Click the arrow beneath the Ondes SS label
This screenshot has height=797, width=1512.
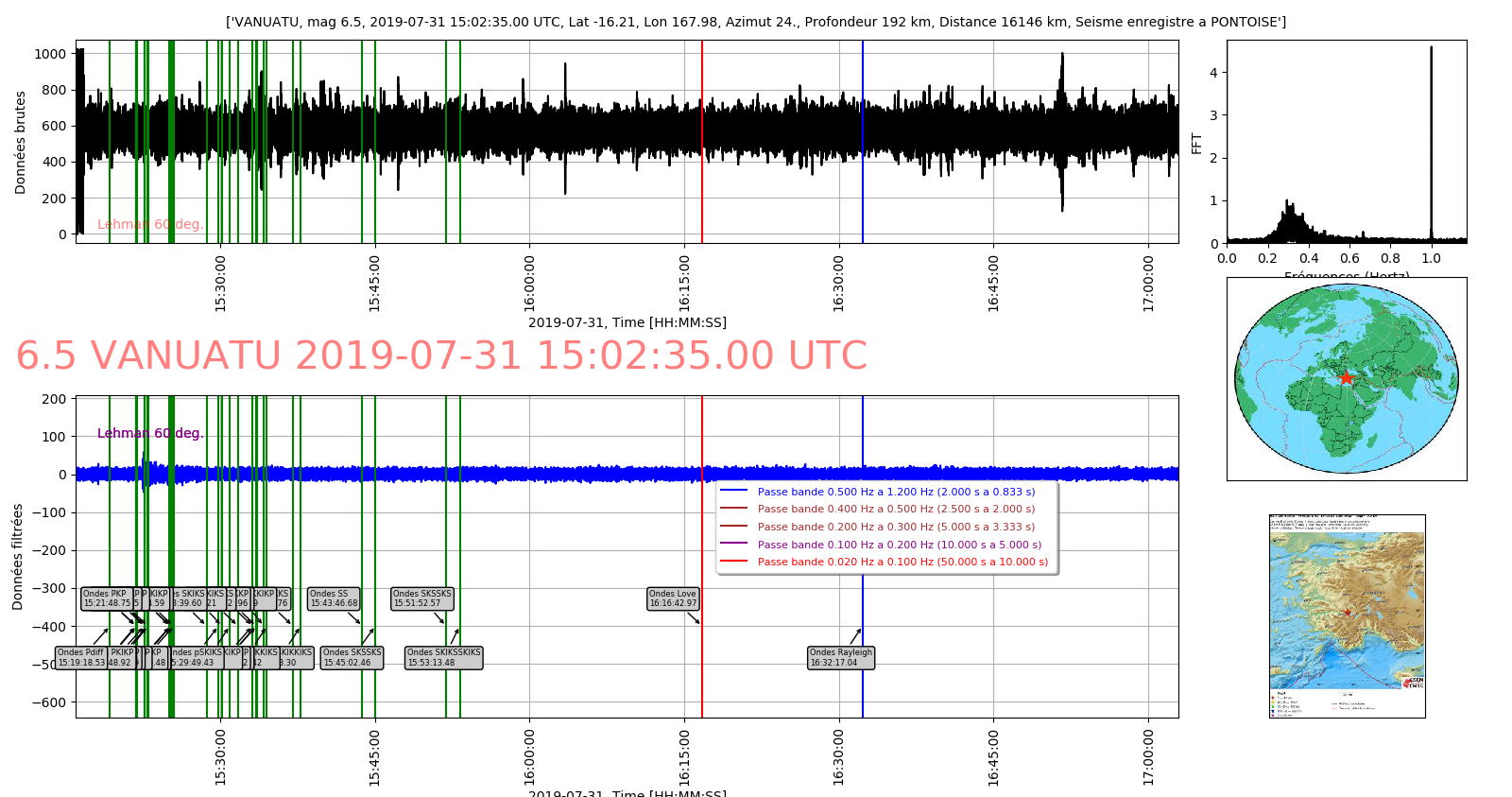353,617
